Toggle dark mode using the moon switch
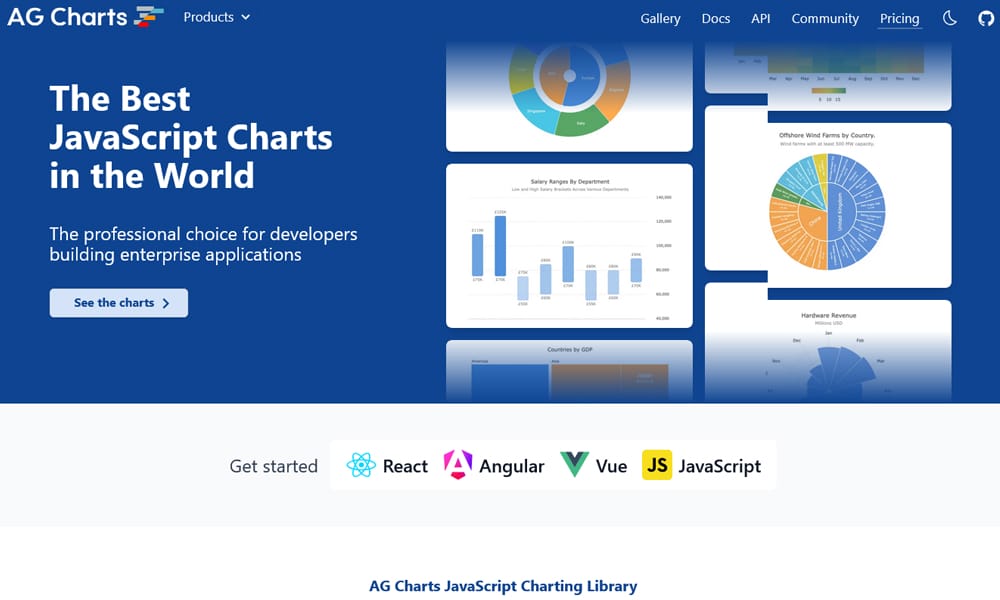 click(x=948, y=17)
